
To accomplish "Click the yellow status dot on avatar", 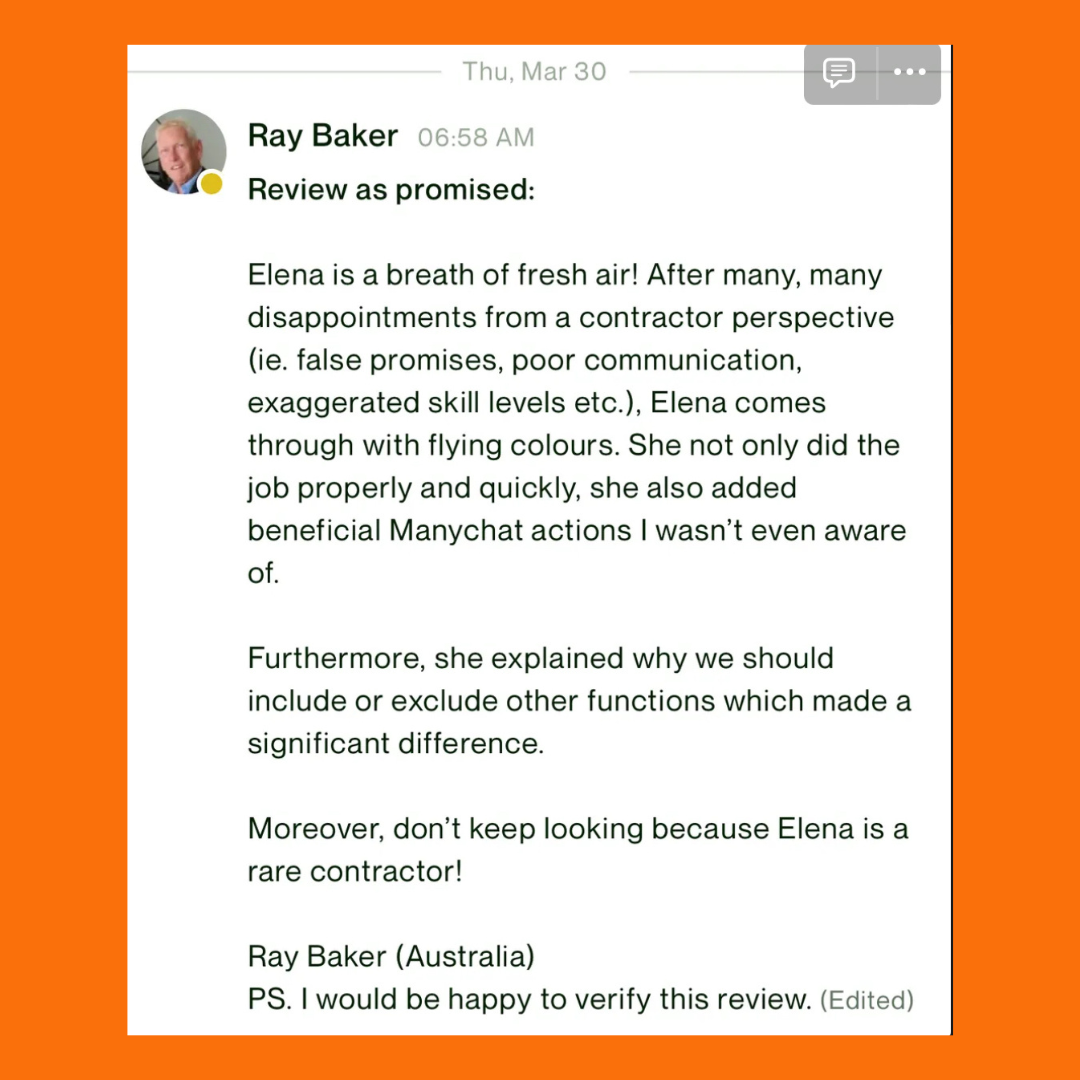I will click(211, 183).
